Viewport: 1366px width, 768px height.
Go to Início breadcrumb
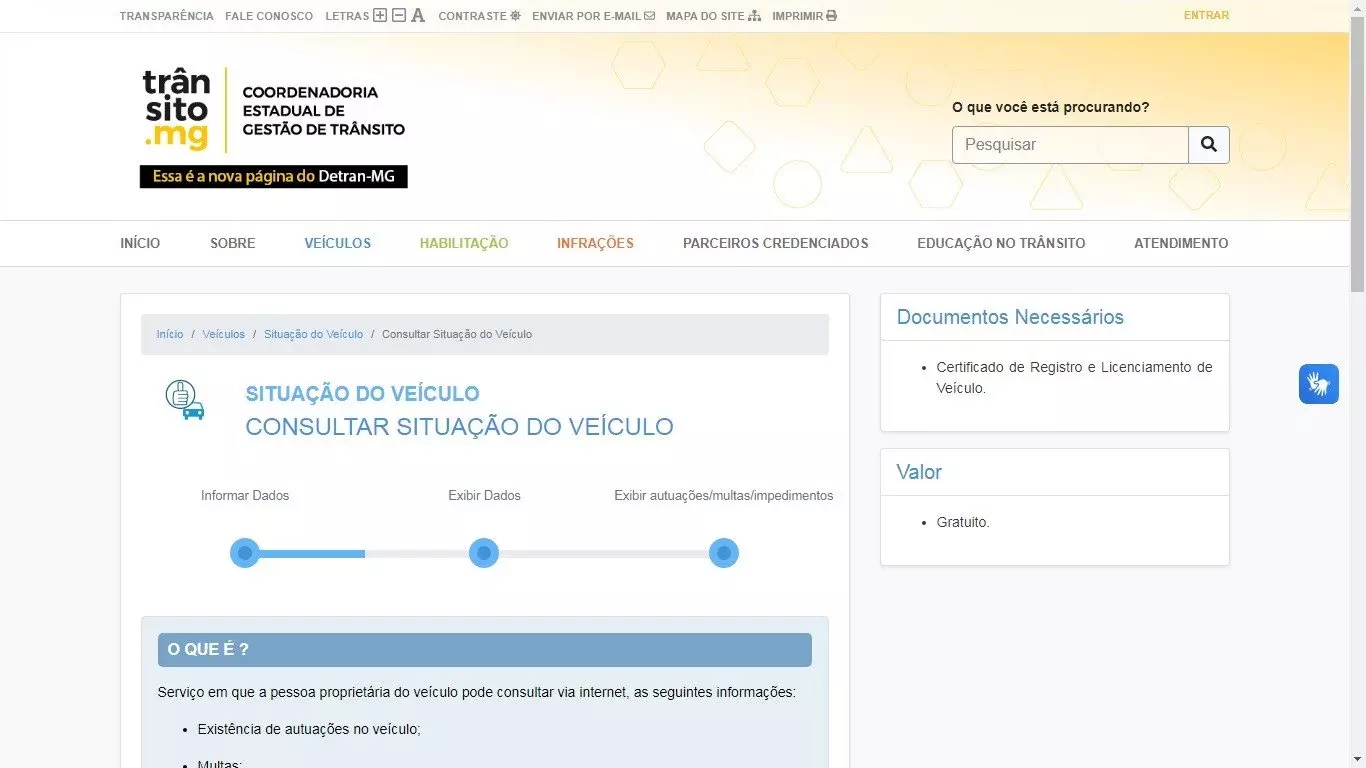(170, 334)
